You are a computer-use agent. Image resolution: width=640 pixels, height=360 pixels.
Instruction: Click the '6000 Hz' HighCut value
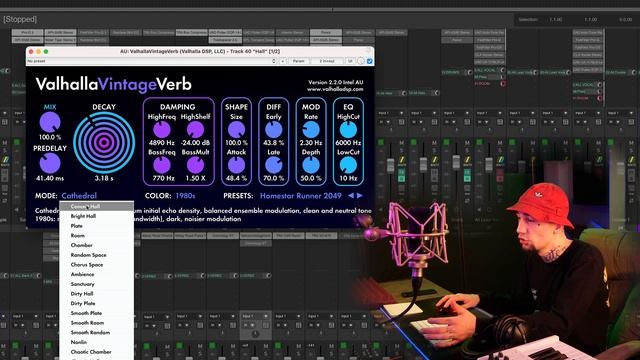click(x=348, y=143)
